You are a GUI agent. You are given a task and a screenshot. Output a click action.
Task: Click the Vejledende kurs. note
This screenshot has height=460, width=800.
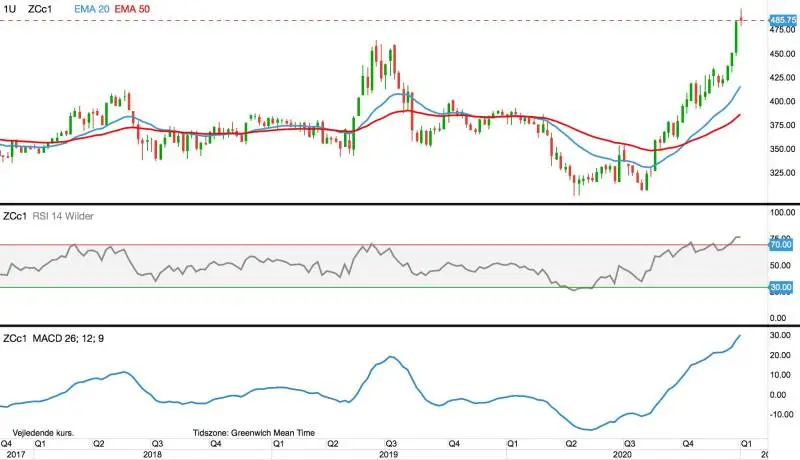point(43,433)
